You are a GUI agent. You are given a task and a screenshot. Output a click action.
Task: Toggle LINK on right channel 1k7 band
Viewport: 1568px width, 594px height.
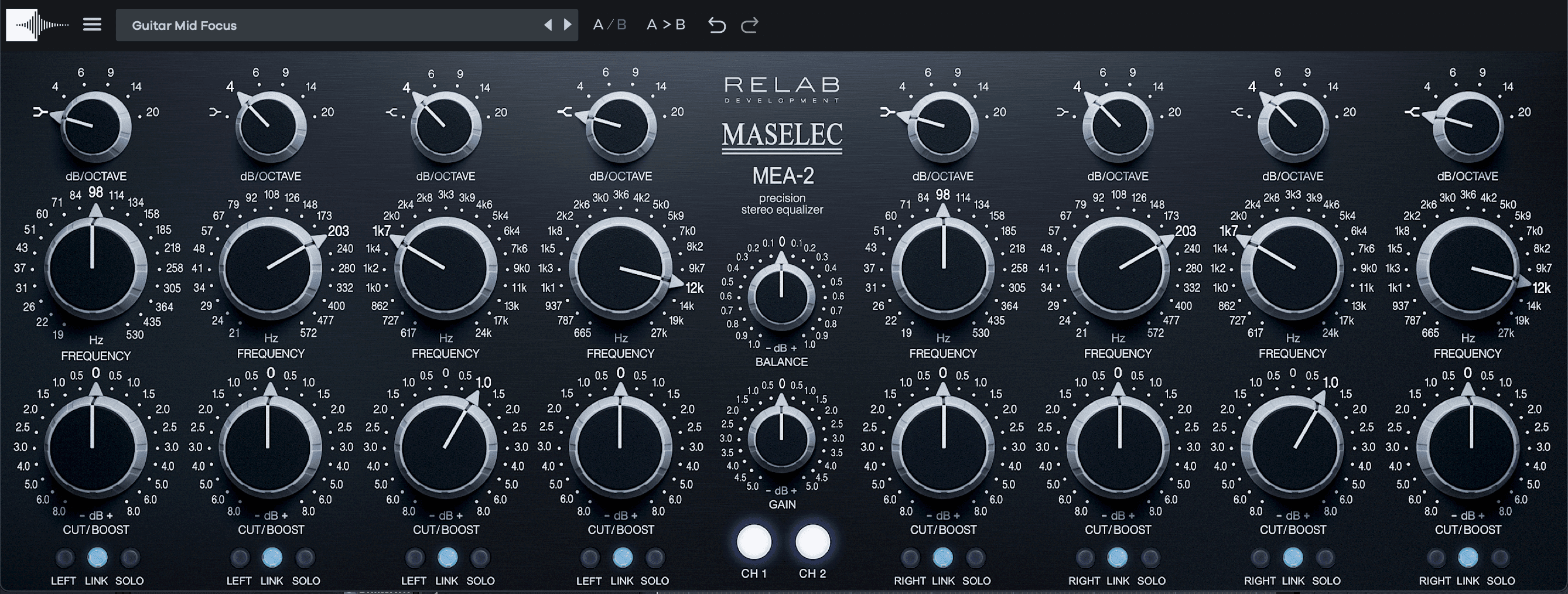click(x=1293, y=558)
